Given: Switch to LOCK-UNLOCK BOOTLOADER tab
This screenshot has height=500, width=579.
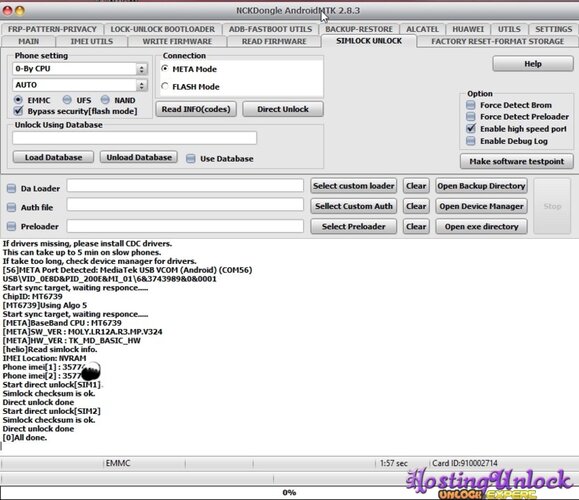Looking at the screenshot, I should point(162,29).
